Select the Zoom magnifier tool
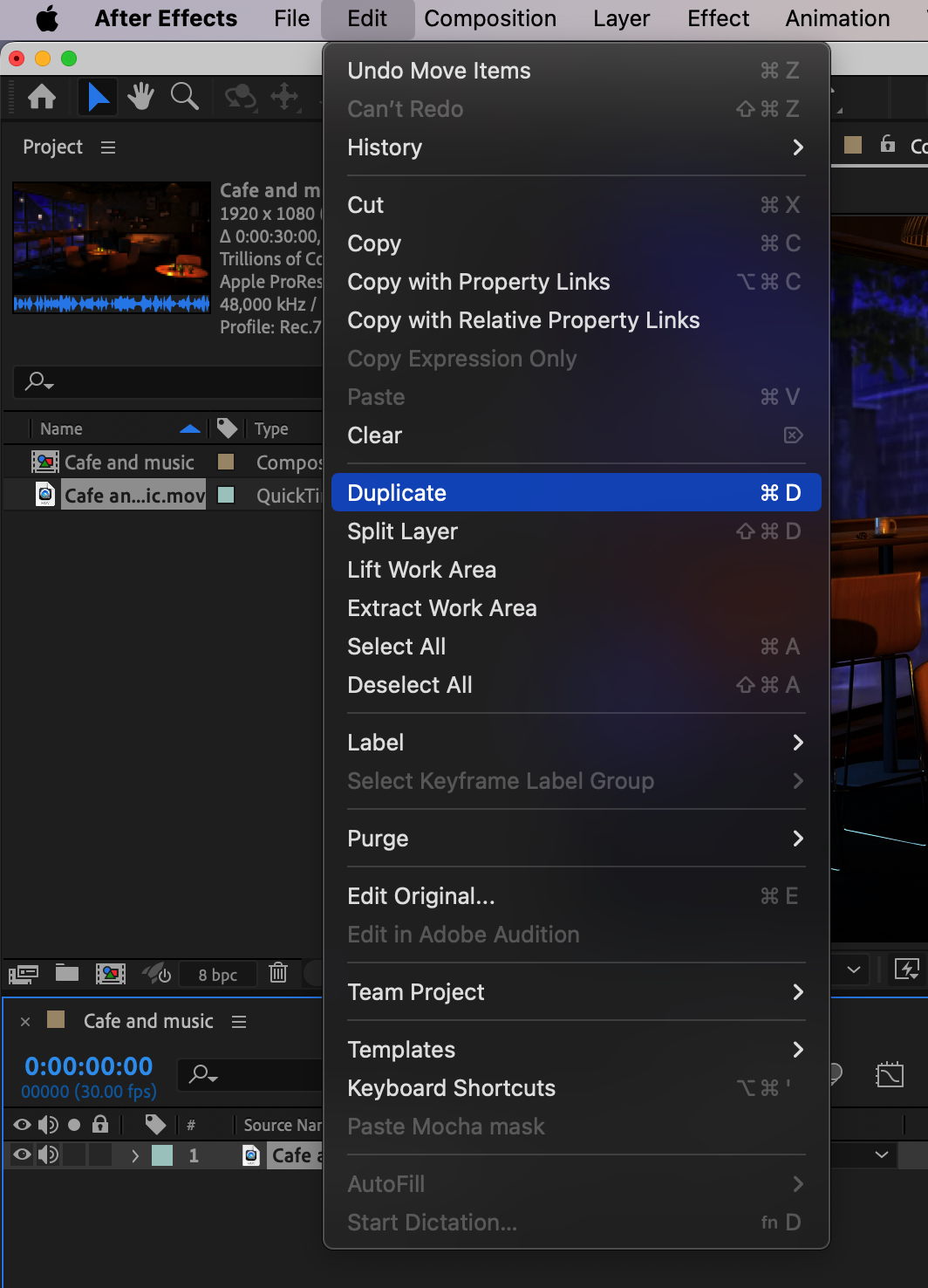The width and height of the screenshot is (928, 1288). (184, 97)
